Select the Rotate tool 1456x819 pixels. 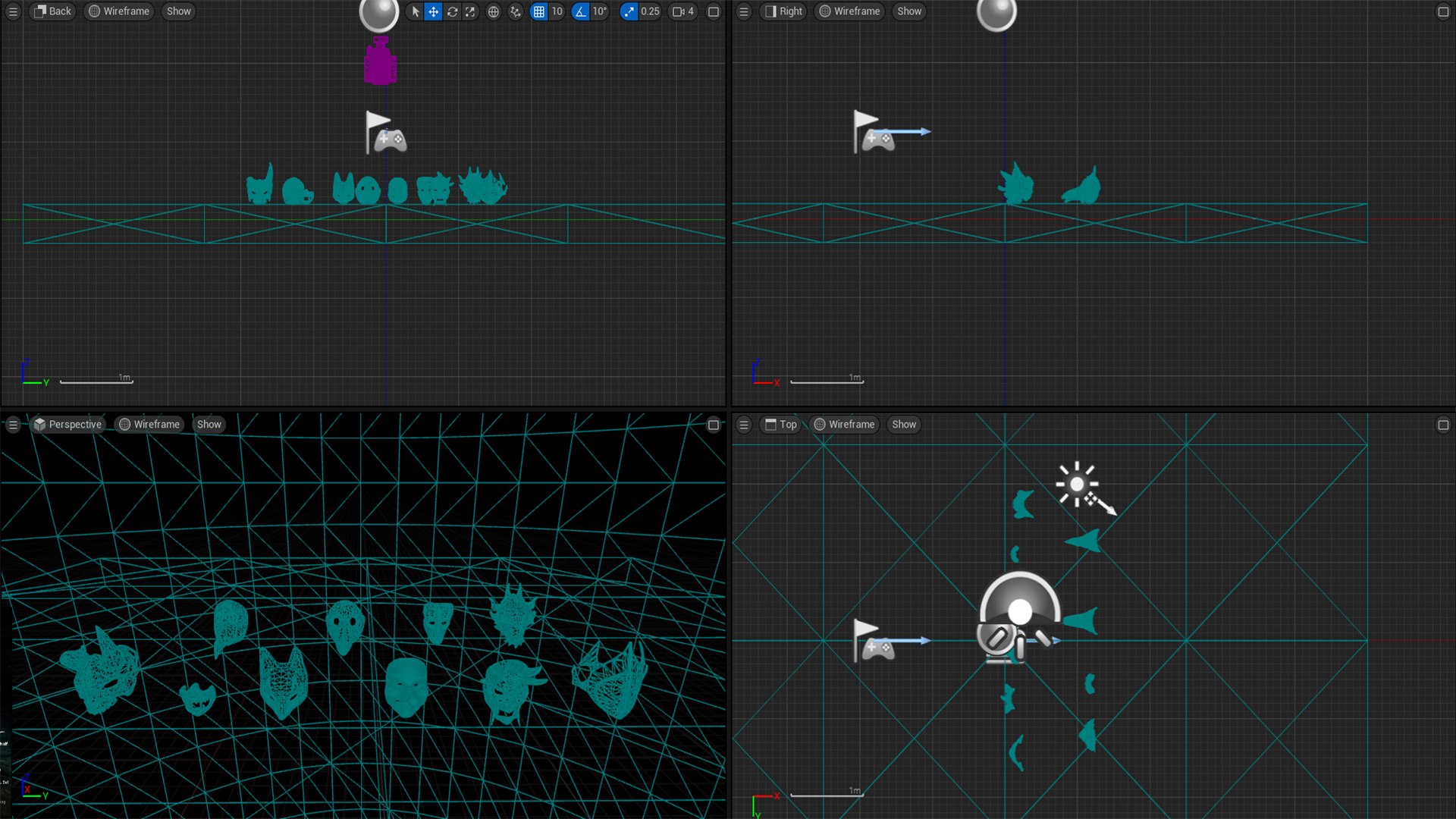452,11
